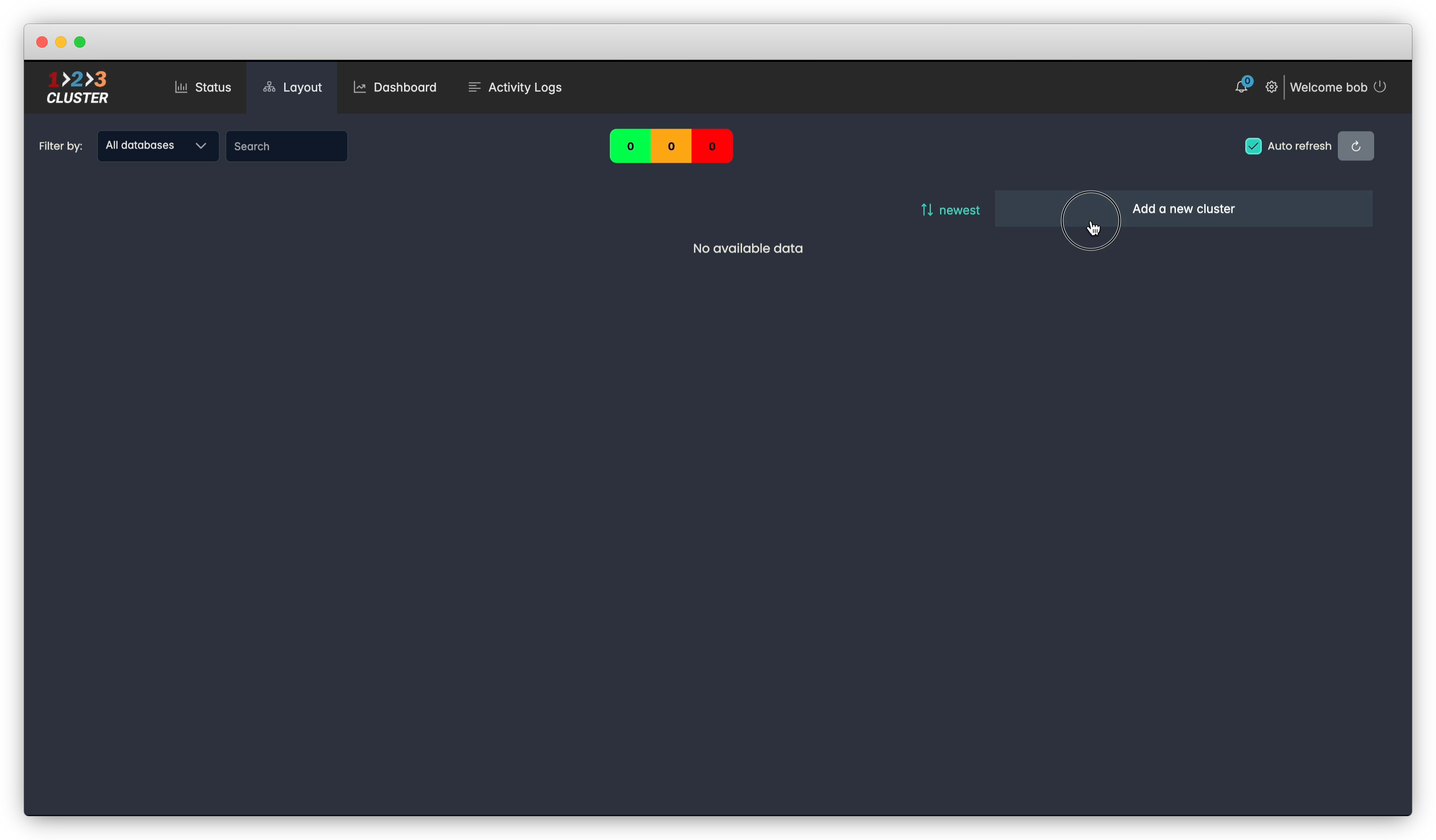Toggle the sort order arrows icon
Image resolution: width=1436 pixels, height=840 pixels.
[x=927, y=210]
